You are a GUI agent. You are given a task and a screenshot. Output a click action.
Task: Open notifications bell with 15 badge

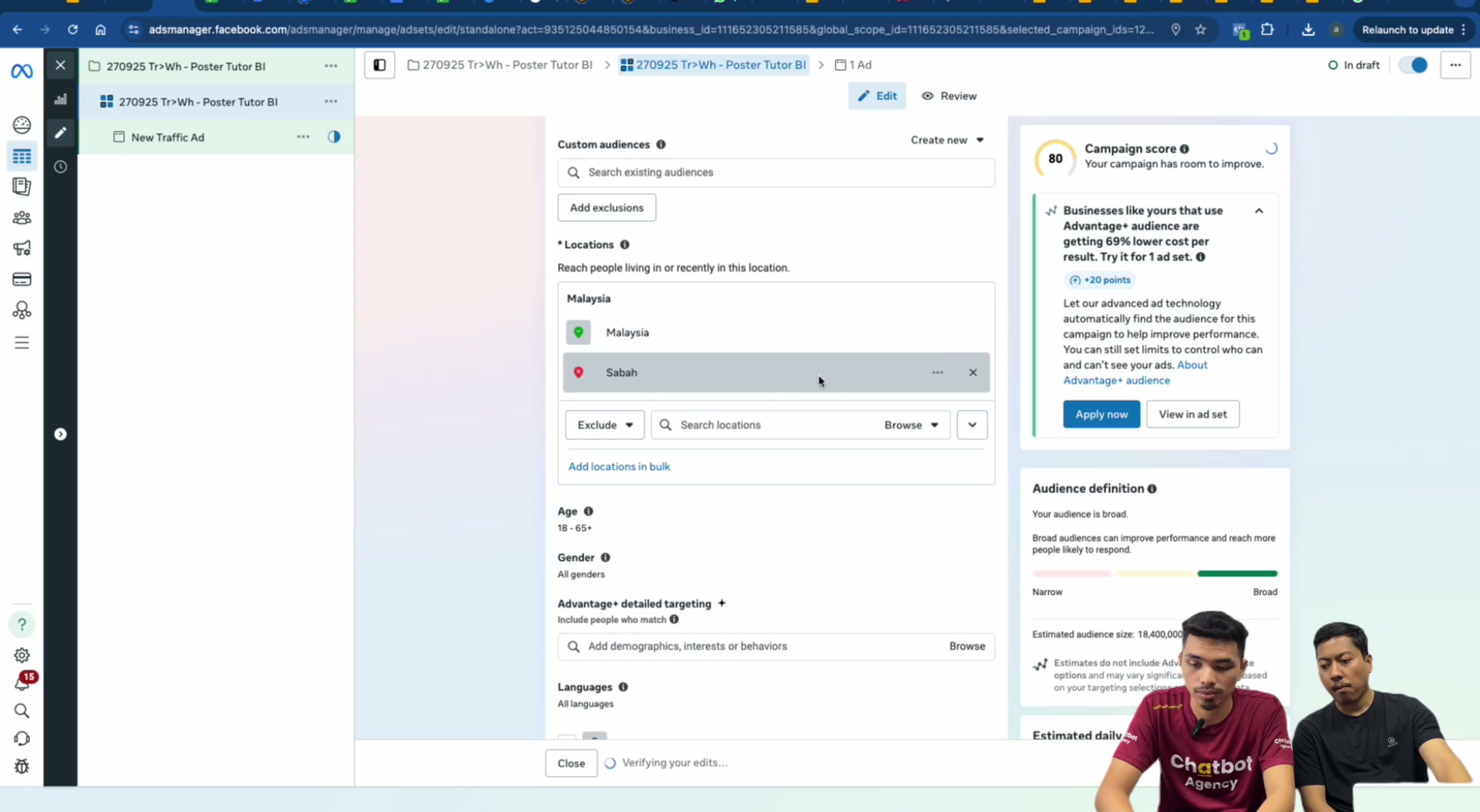pyautogui.click(x=23, y=683)
